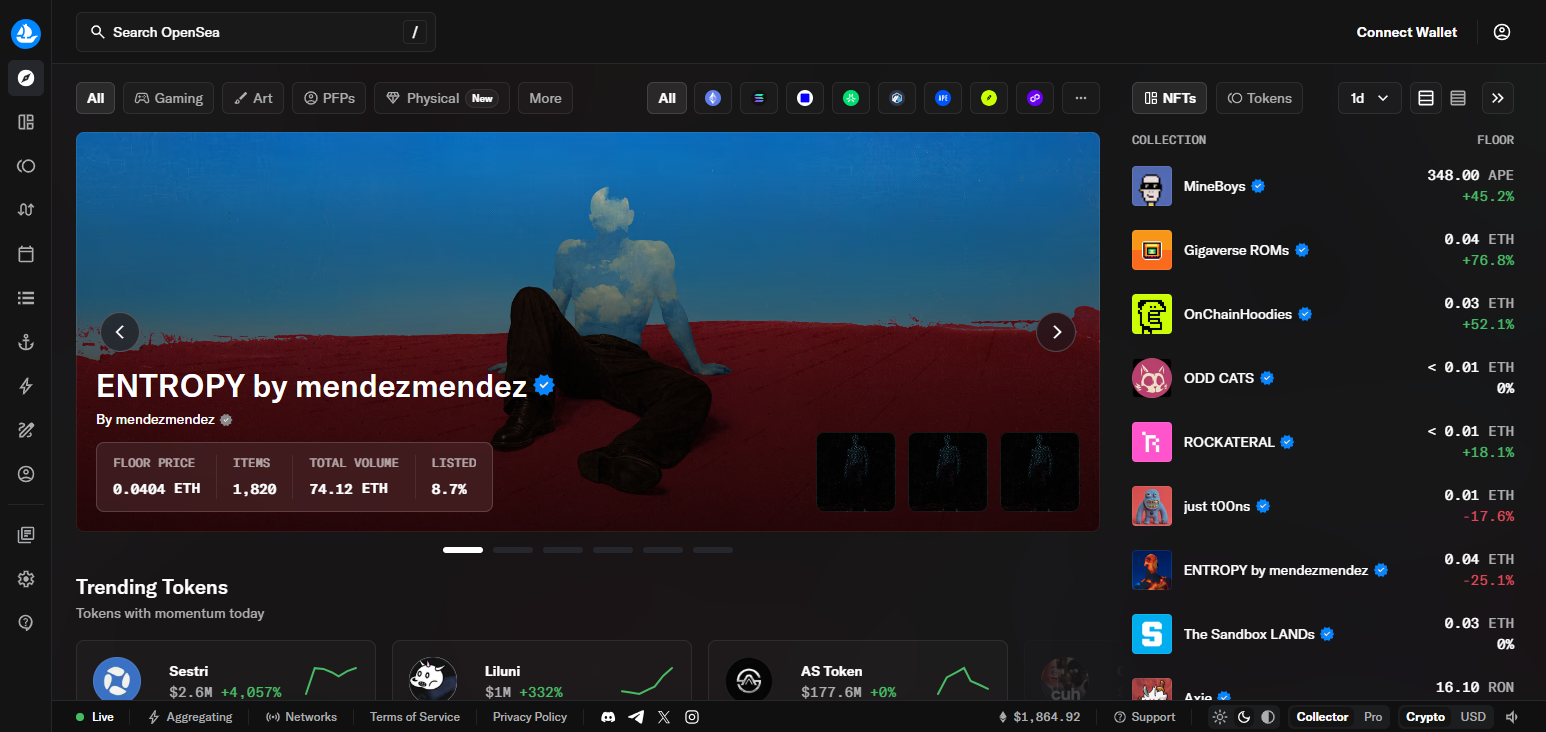Open the Tokens coin icon in sidebar

(x=26, y=166)
